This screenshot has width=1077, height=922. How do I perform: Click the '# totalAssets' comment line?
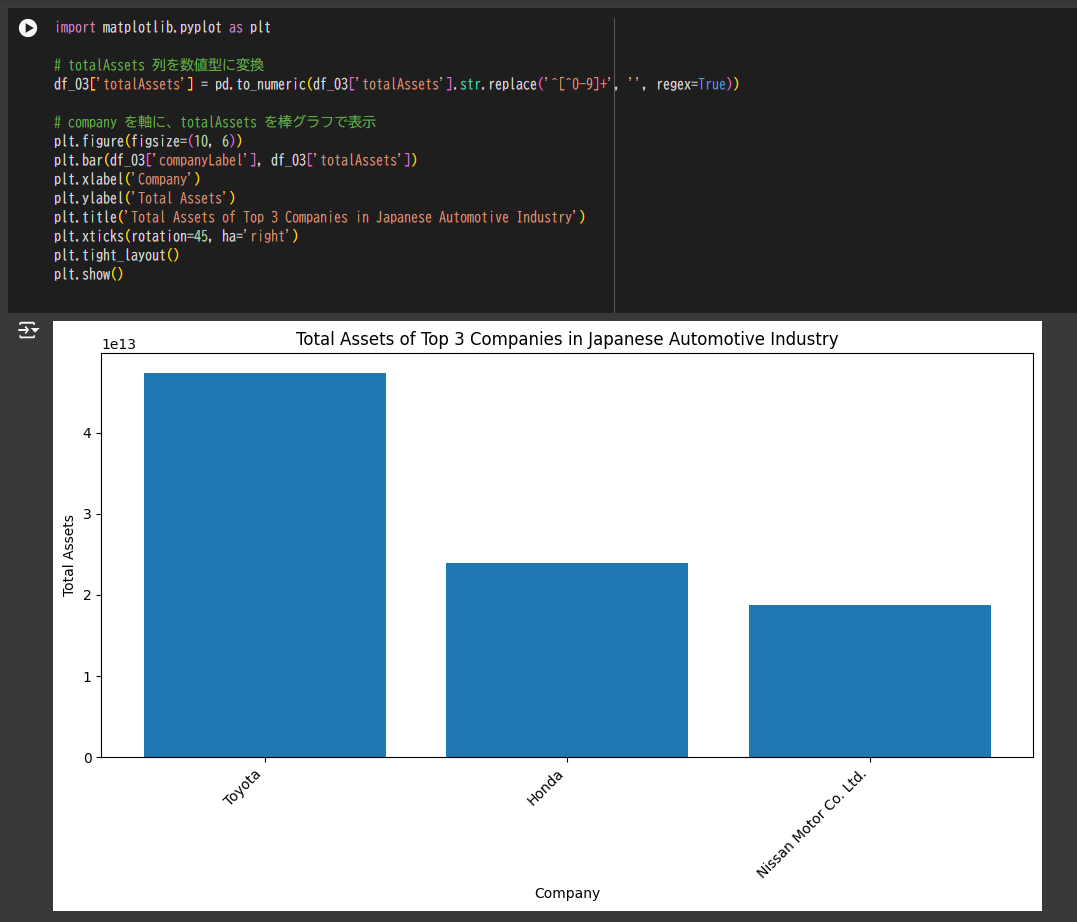pyautogui.click(x=159, y=65)
